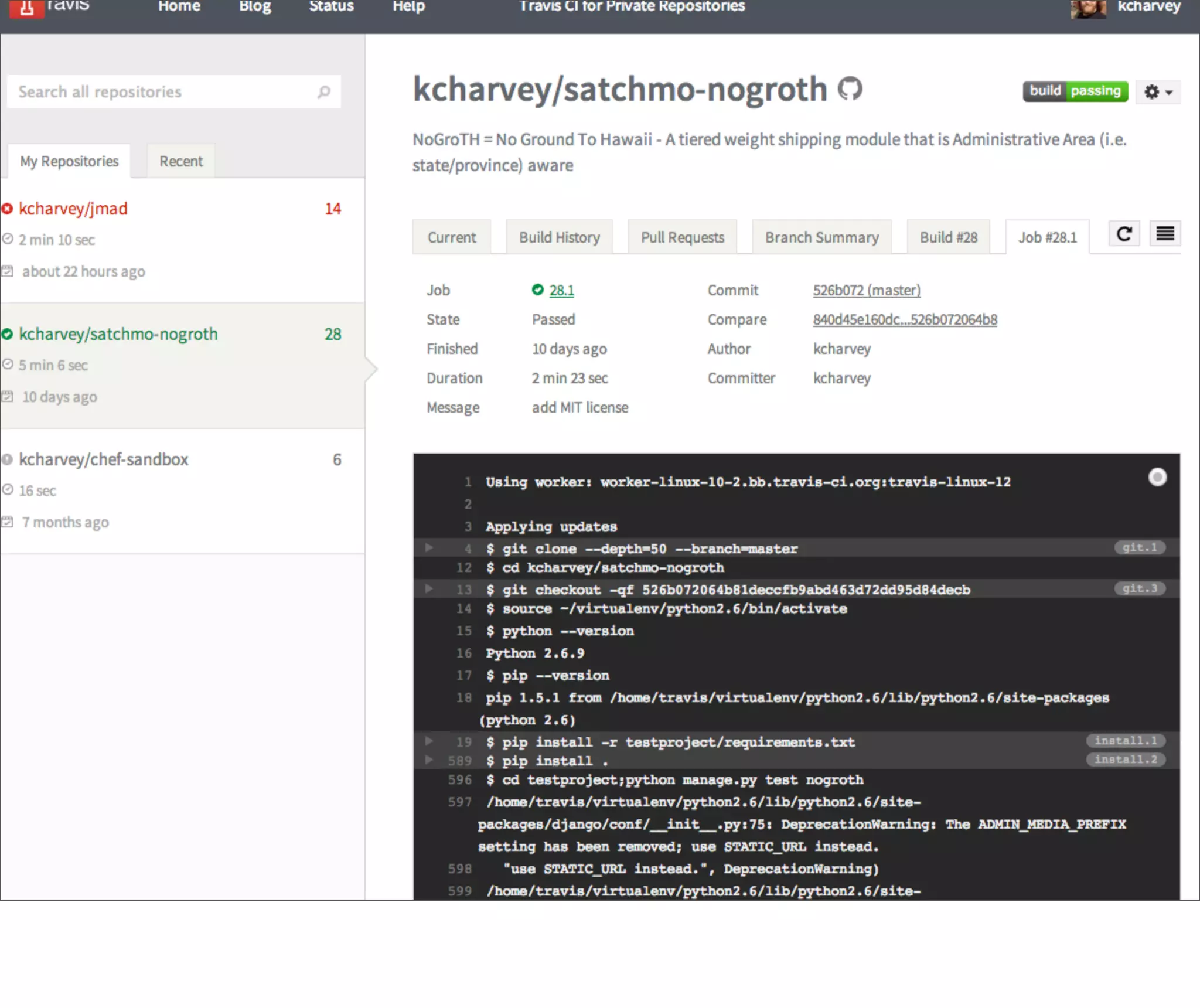Click the restart build icon
Viewport: 1200px width, 1008px height.
pyautogui.click(x=1124, y=234)
